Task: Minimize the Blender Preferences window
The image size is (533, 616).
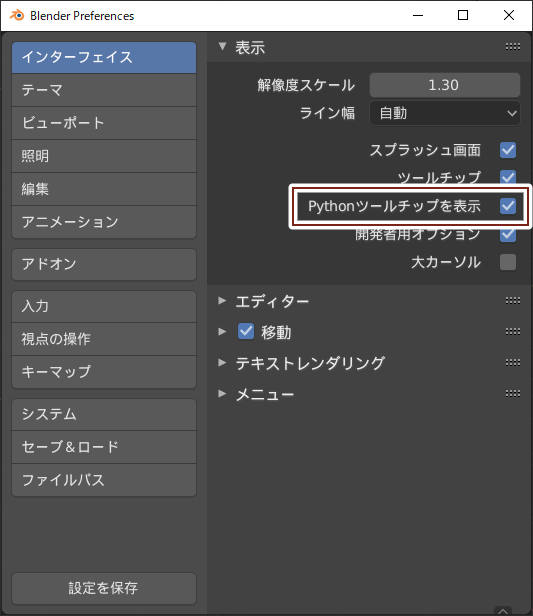Action: click(x=418, y=16)
